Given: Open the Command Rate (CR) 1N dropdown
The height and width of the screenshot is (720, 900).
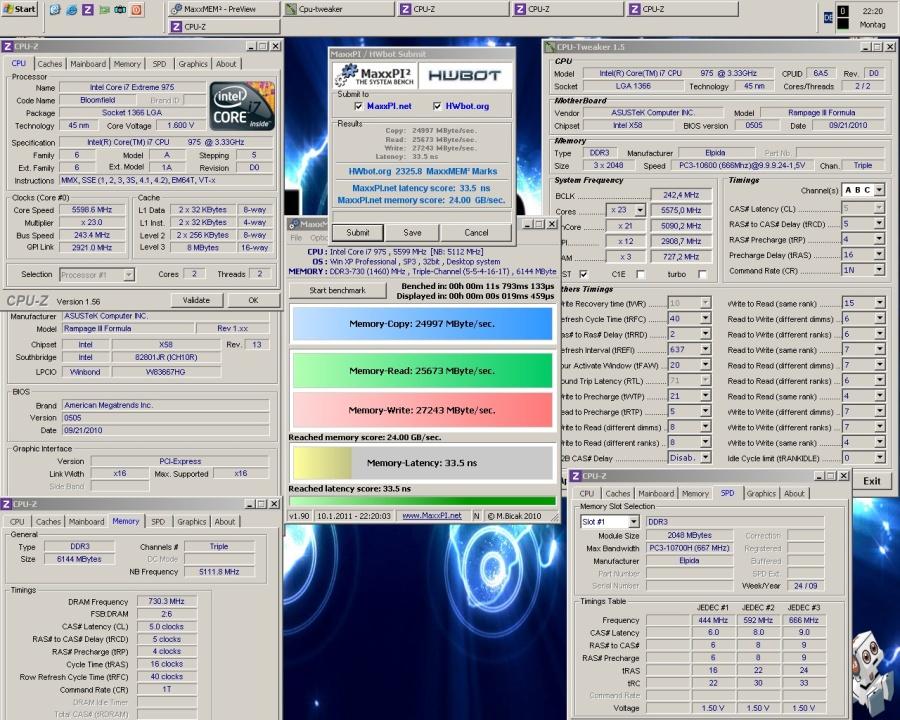Looking at the screenshot, I should point(879,270).
